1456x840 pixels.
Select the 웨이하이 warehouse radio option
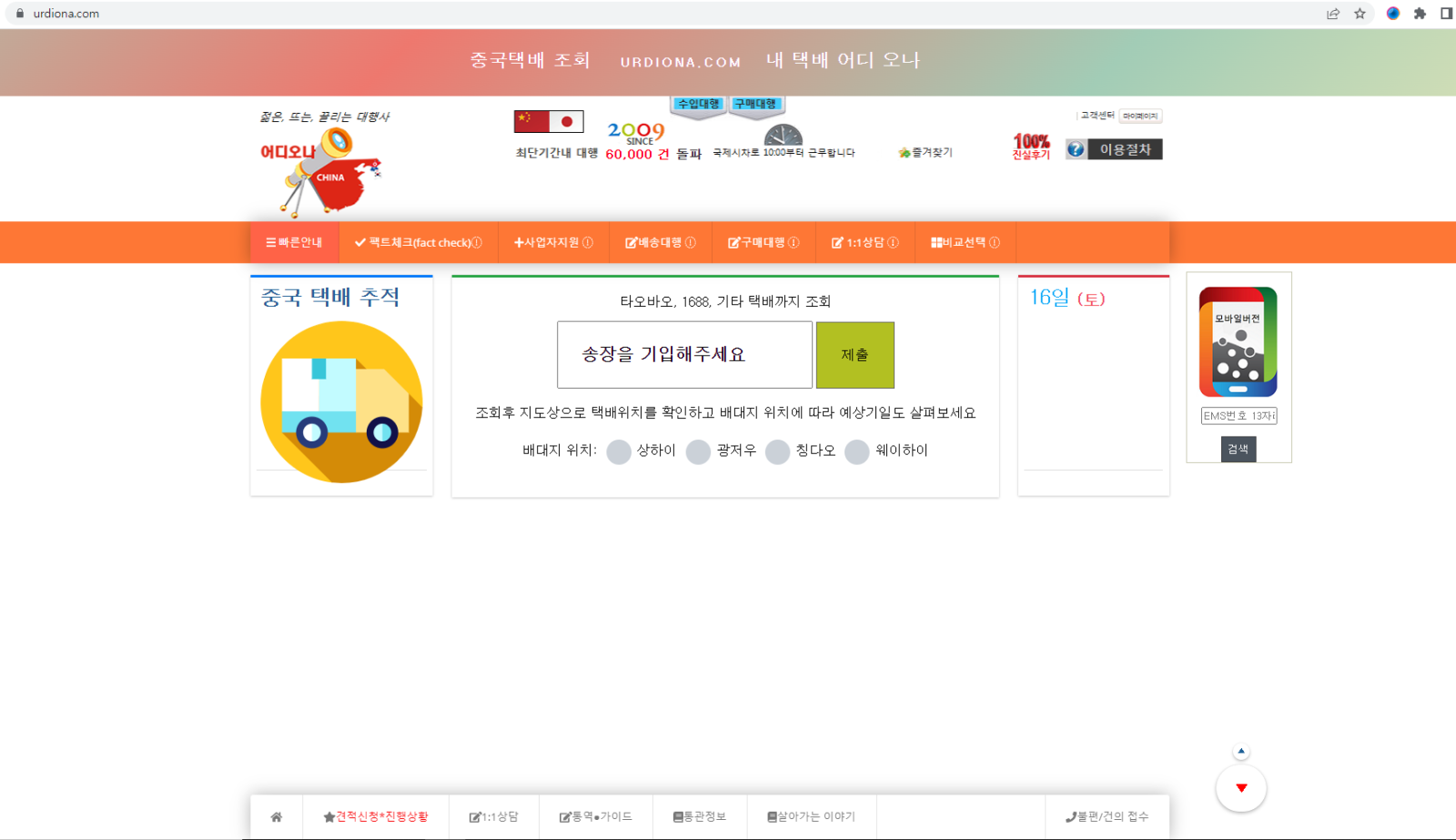click(857, 451)
